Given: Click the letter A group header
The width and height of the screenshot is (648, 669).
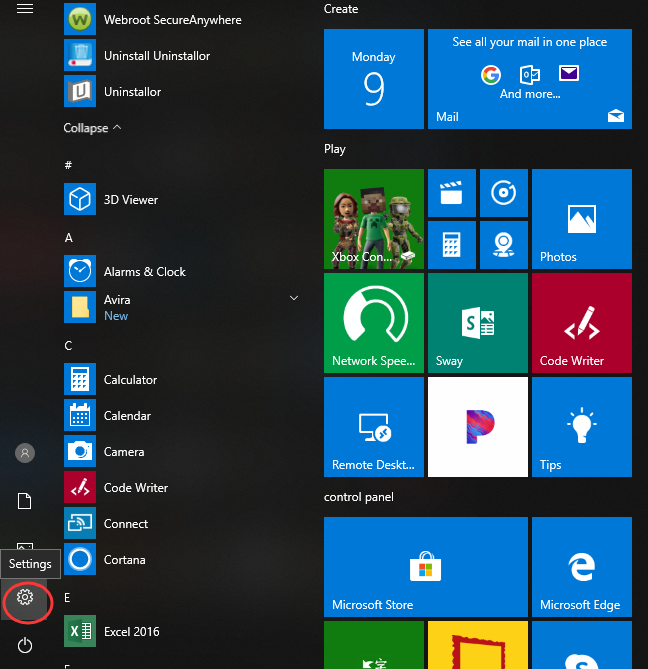Looking at the screenshot, I should [x=69, y=238].
